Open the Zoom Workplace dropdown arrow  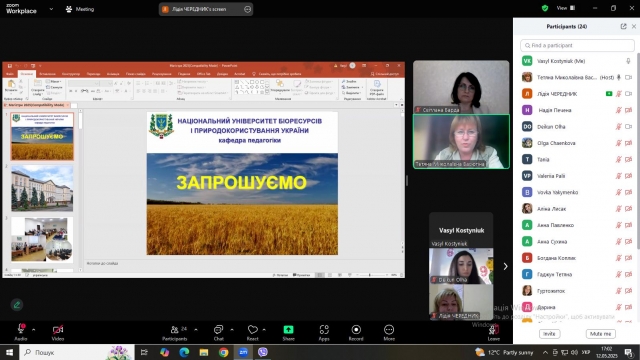51,9
